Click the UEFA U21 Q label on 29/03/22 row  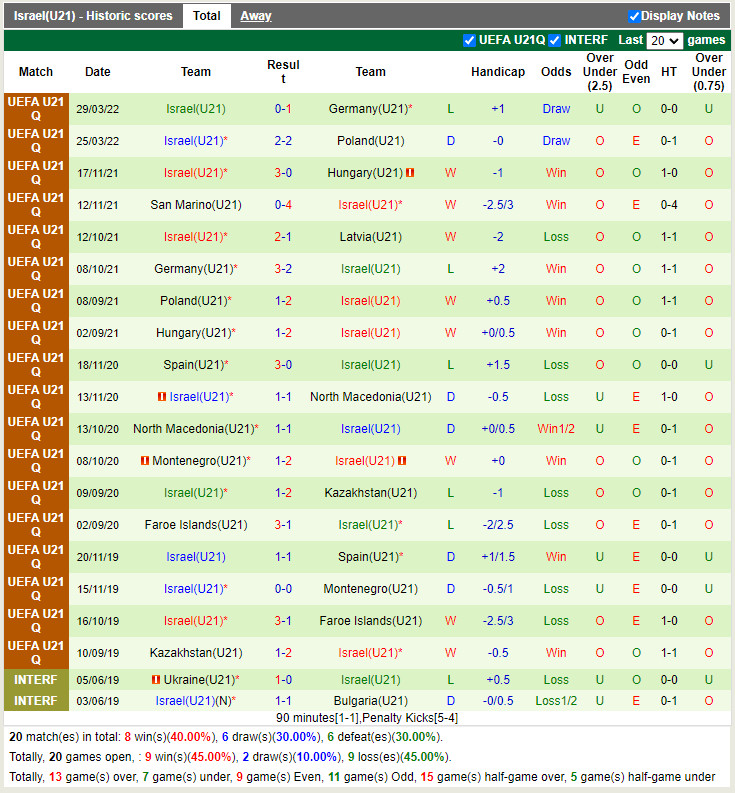pos(36,109)
